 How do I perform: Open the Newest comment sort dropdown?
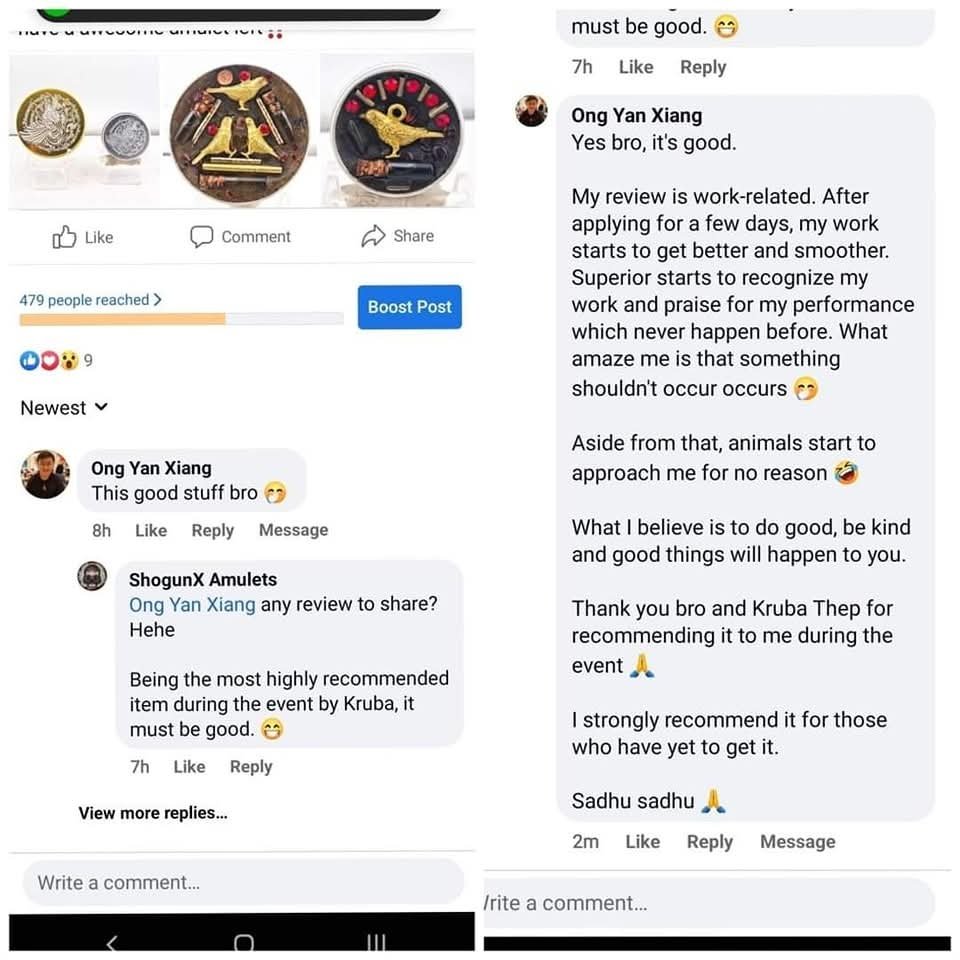coord(64,408)
